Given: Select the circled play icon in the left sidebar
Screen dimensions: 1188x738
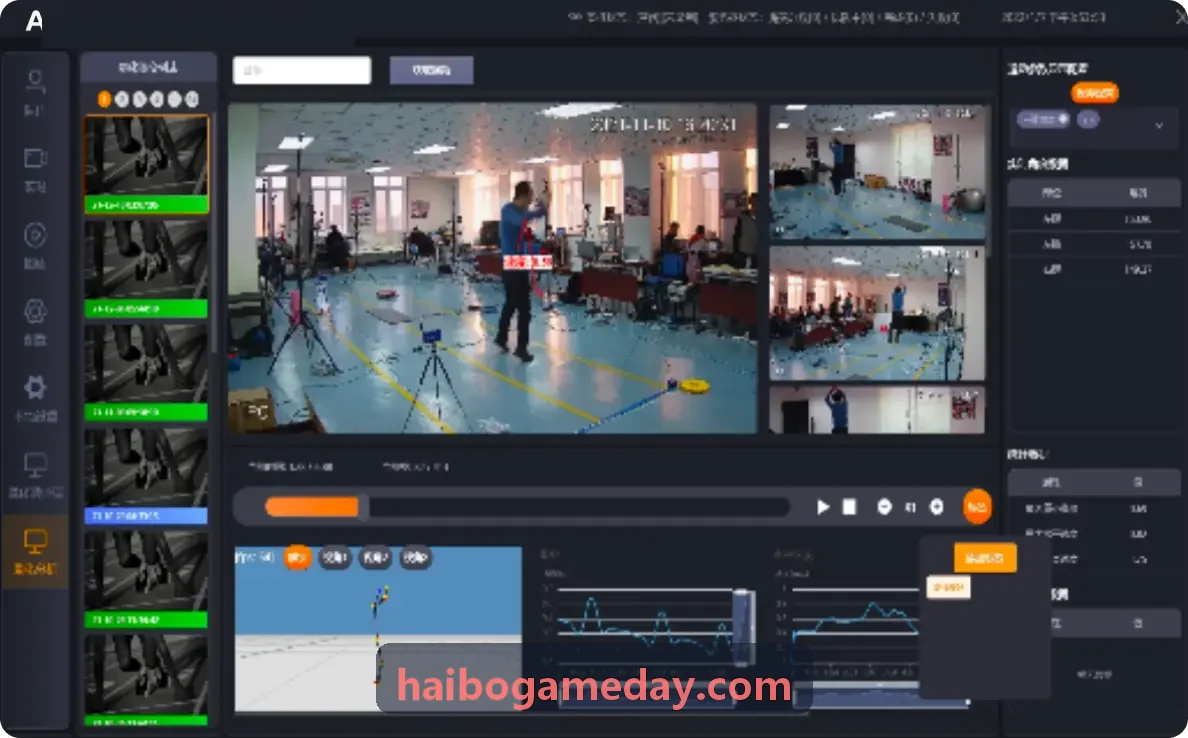Looking at the screenshot, I should pyautogui.click(x=35, y=235).
